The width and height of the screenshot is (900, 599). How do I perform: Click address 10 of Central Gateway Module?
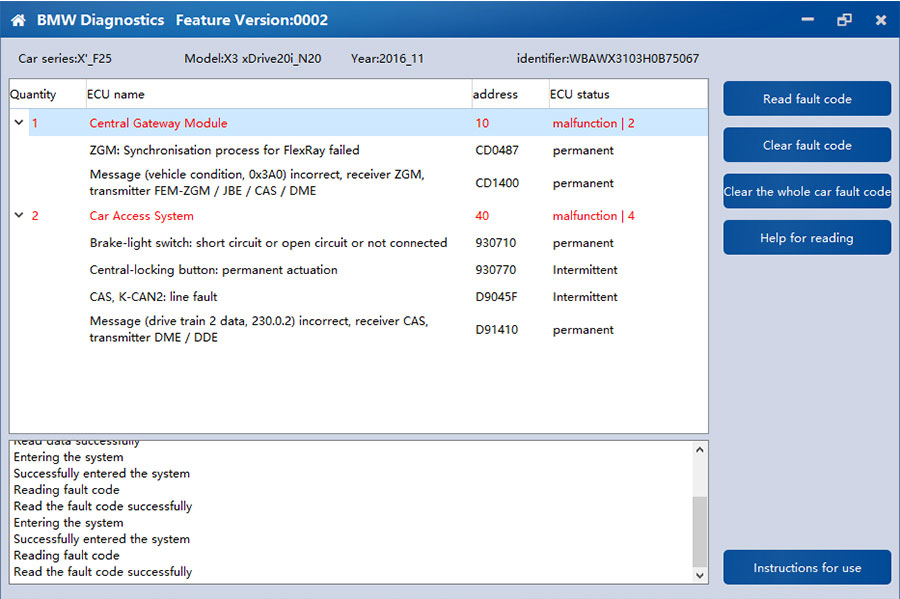pyautogui.click(x=482, y=123)
